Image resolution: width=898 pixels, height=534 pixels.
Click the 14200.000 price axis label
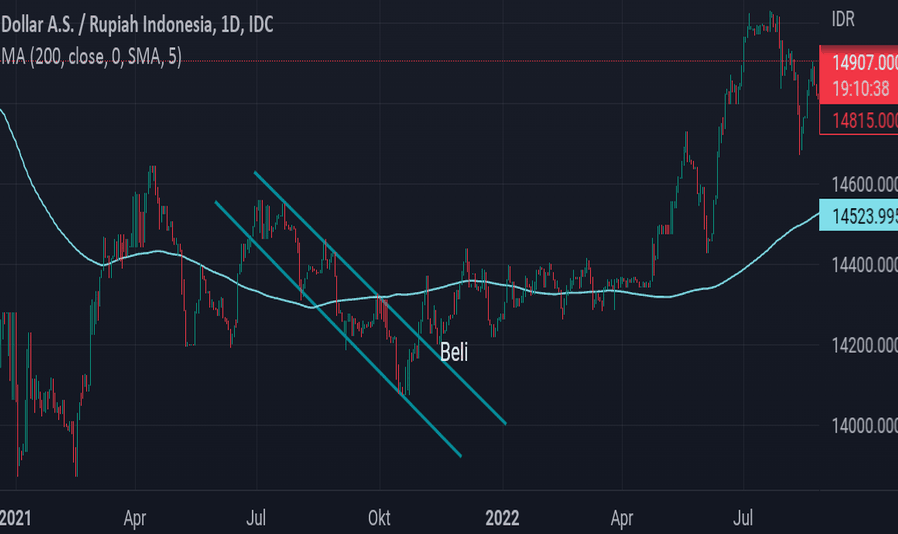(x=864, y=345)
